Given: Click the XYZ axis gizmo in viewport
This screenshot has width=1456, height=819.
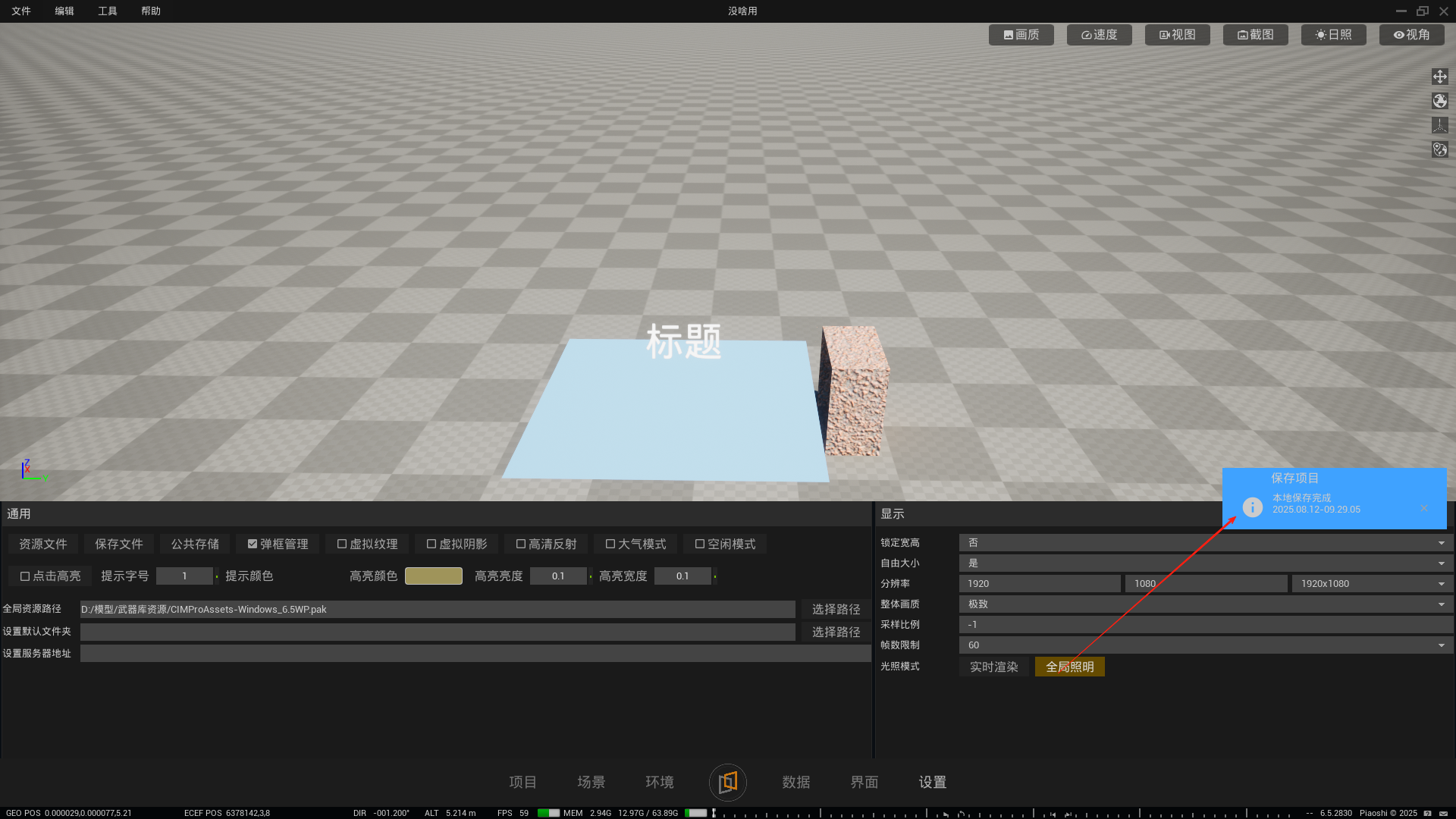Looking at the screenshot, I should 33,470.
